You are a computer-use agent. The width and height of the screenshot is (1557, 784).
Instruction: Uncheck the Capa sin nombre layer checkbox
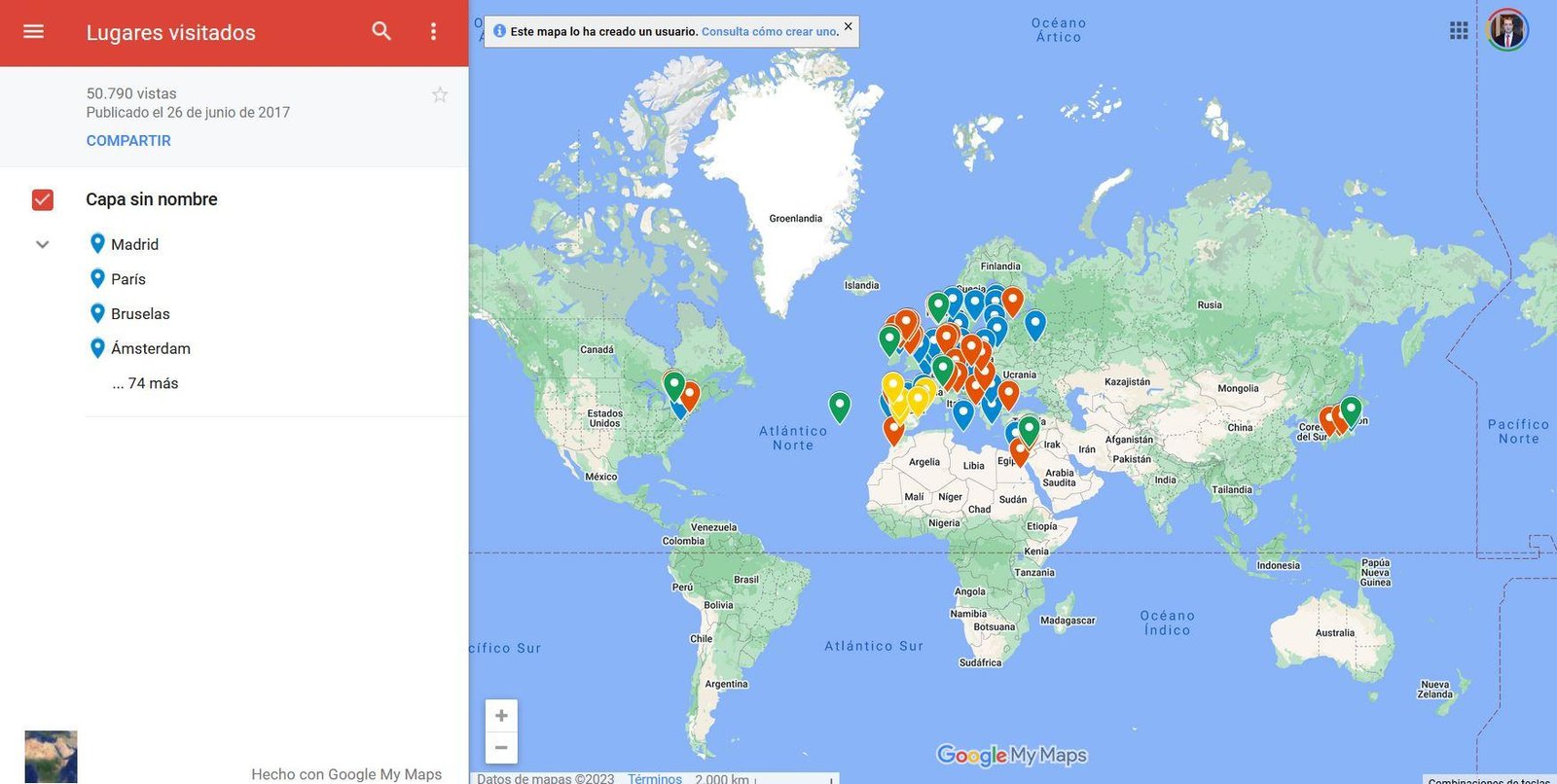point(43,199)
